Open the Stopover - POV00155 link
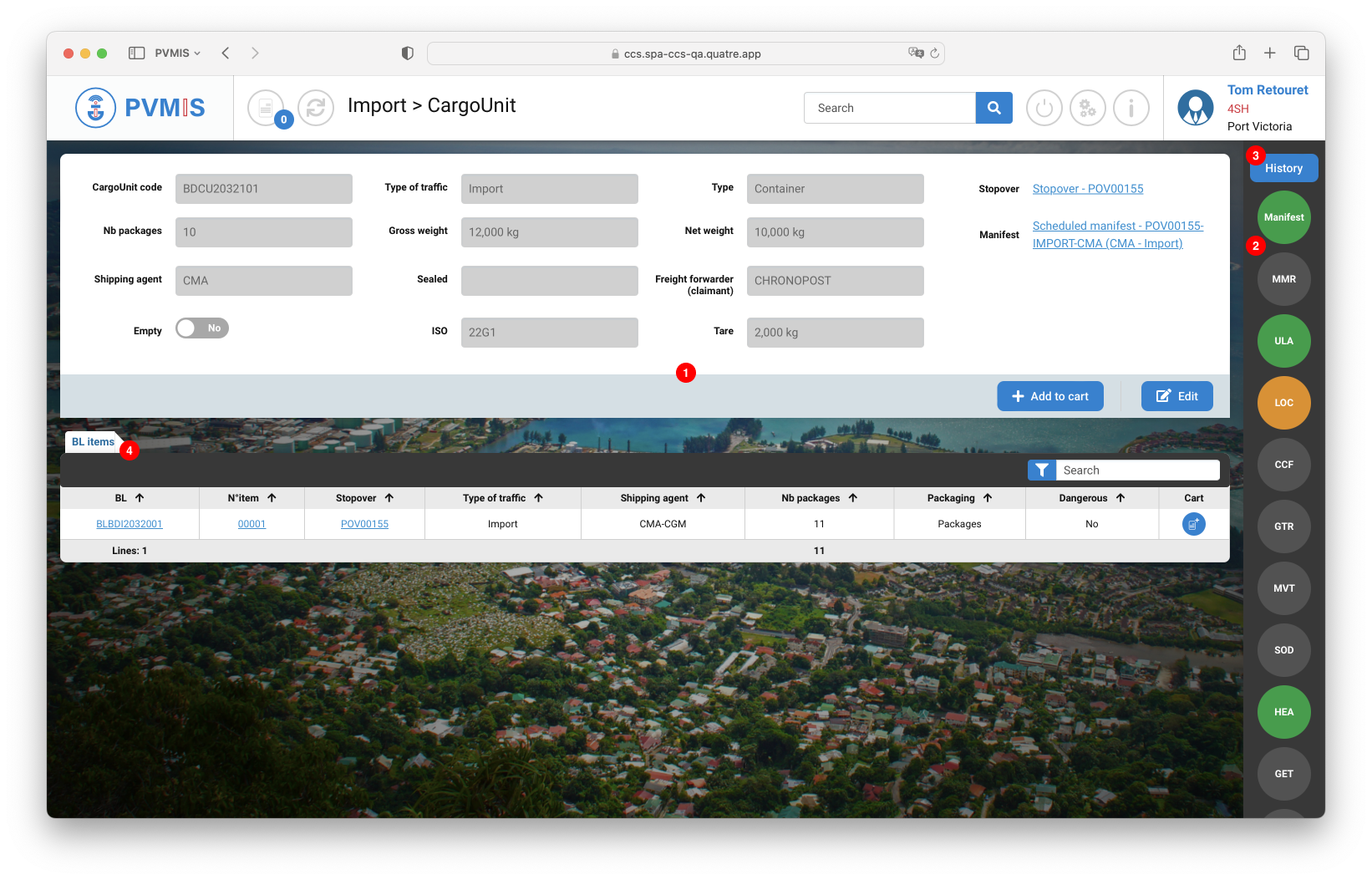The height and width of the screenshot is (880, 1372). [x=1087, y=189]
